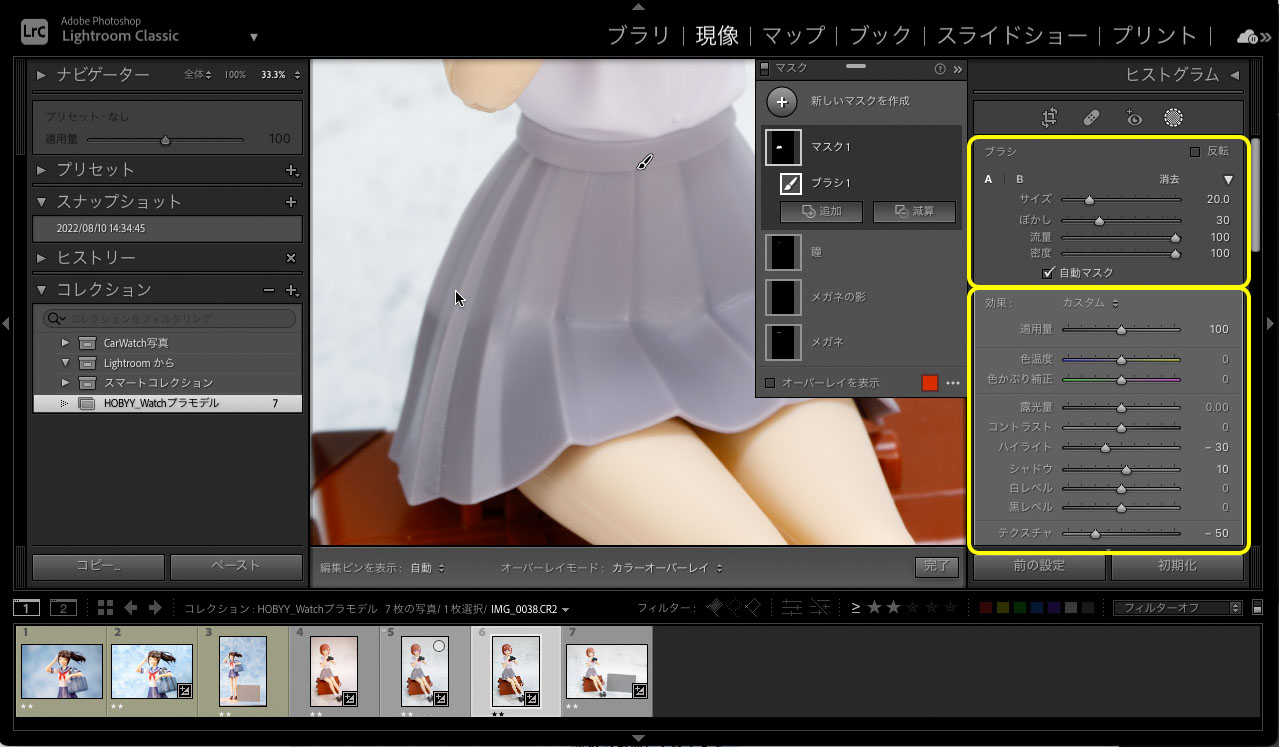Click the 減算 subtract from mask button
The image size is (1279, 747).
(x=914, y=212)
